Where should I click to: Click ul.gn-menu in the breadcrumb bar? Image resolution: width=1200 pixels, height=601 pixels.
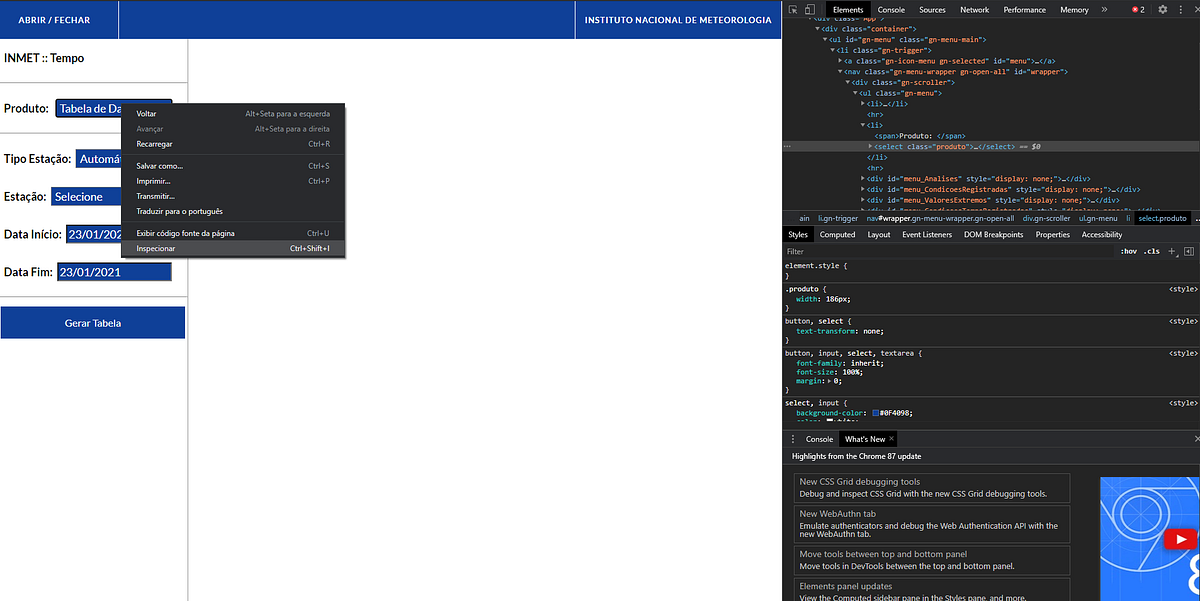pyautogui.click(x=1098, y=218)
